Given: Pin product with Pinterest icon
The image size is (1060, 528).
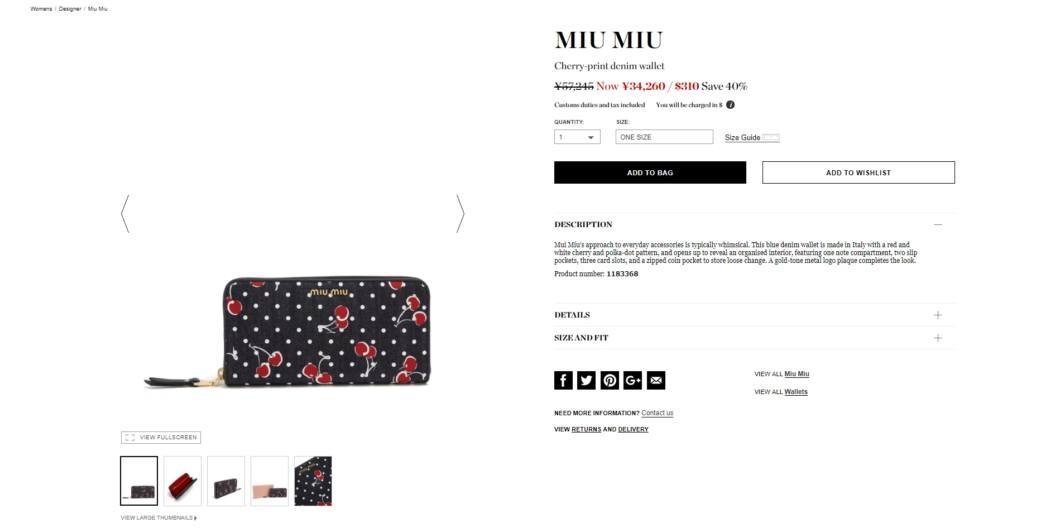Looking at the screenshot, I should (609, 381).
